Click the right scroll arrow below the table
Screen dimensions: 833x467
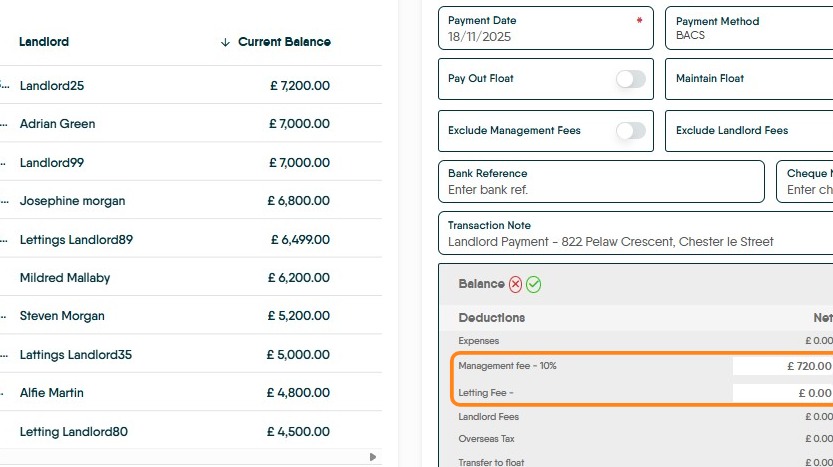[373, 457]
